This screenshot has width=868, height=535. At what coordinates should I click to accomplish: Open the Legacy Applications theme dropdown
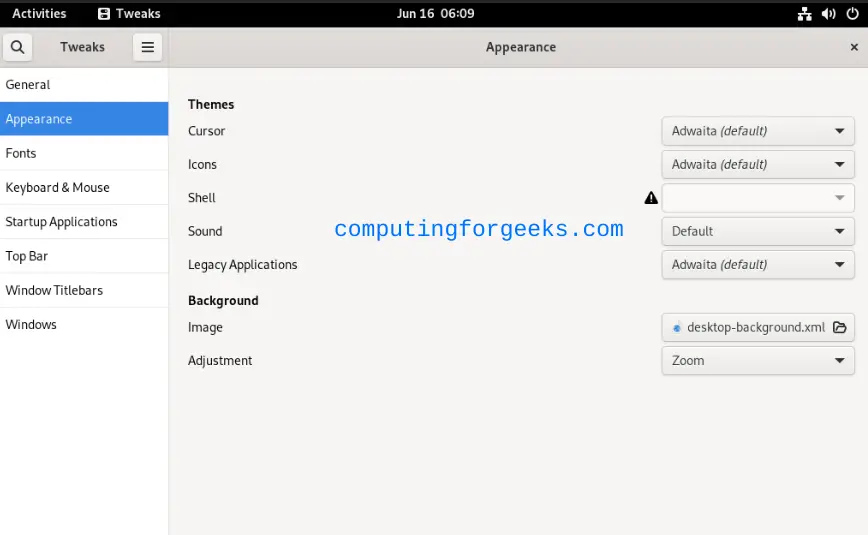pos(758,265)
